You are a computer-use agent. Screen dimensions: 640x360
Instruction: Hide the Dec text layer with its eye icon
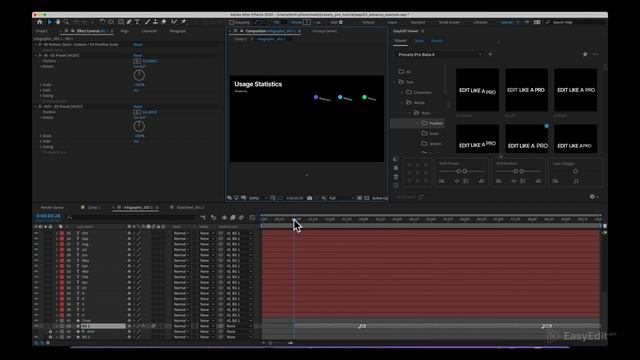point(36,233)
